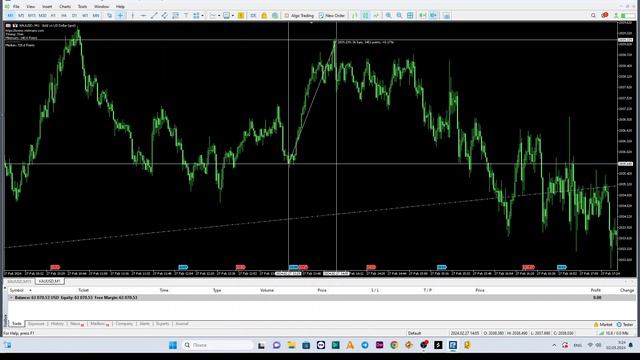The width and height of the screenshot is (640, 360).
Task: Zoom out on the chart
Action: [399, 16]
